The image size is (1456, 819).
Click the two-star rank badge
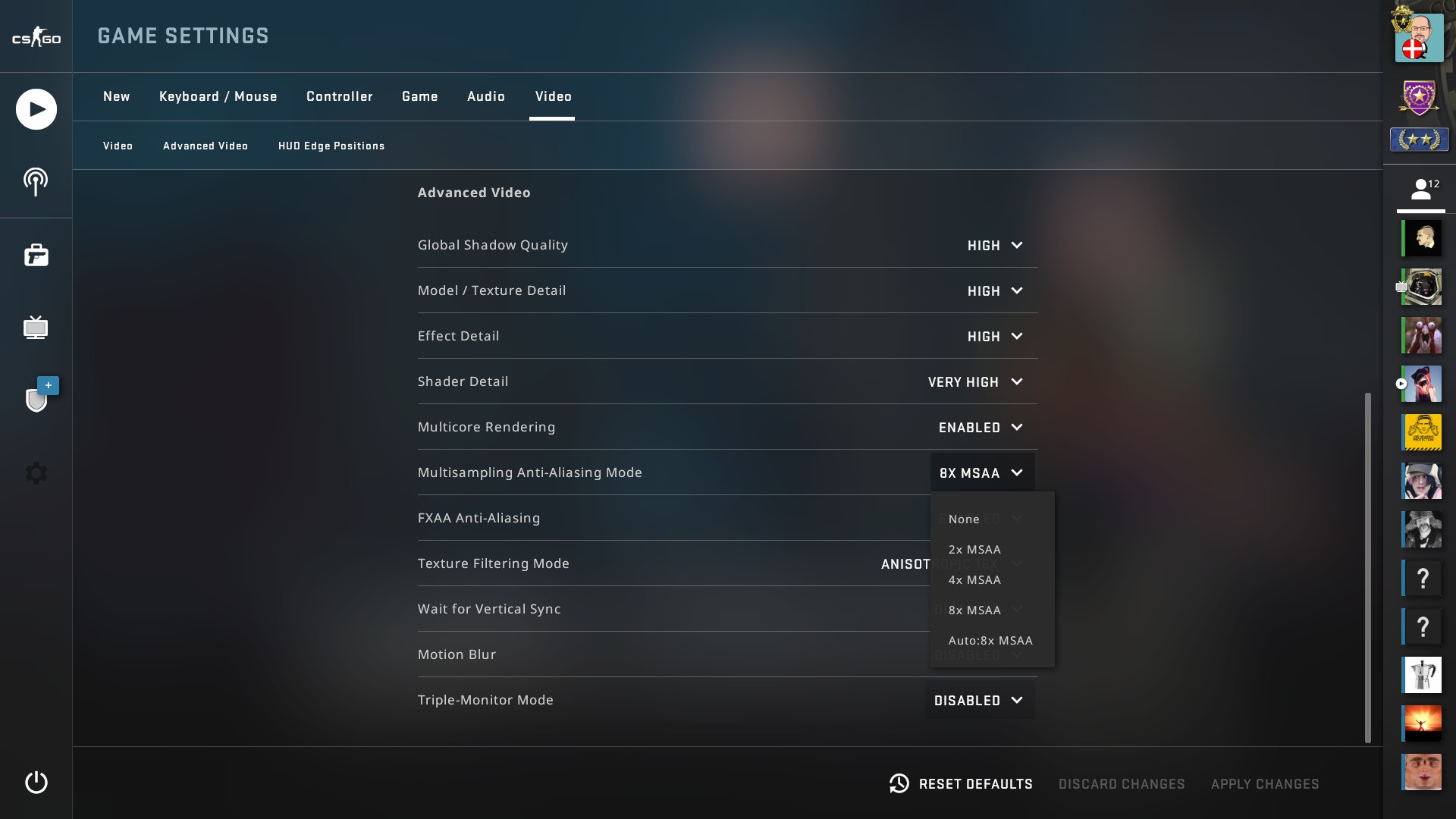(1419, 140)
